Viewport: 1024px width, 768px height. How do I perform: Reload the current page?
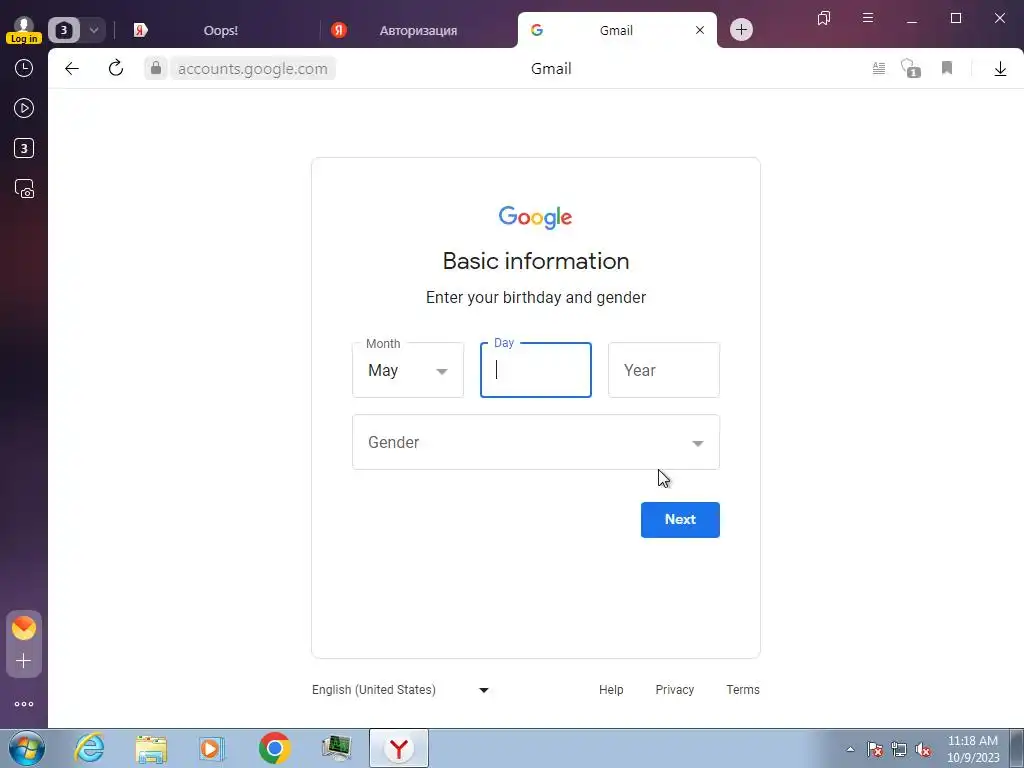click(x=116, y=68)
